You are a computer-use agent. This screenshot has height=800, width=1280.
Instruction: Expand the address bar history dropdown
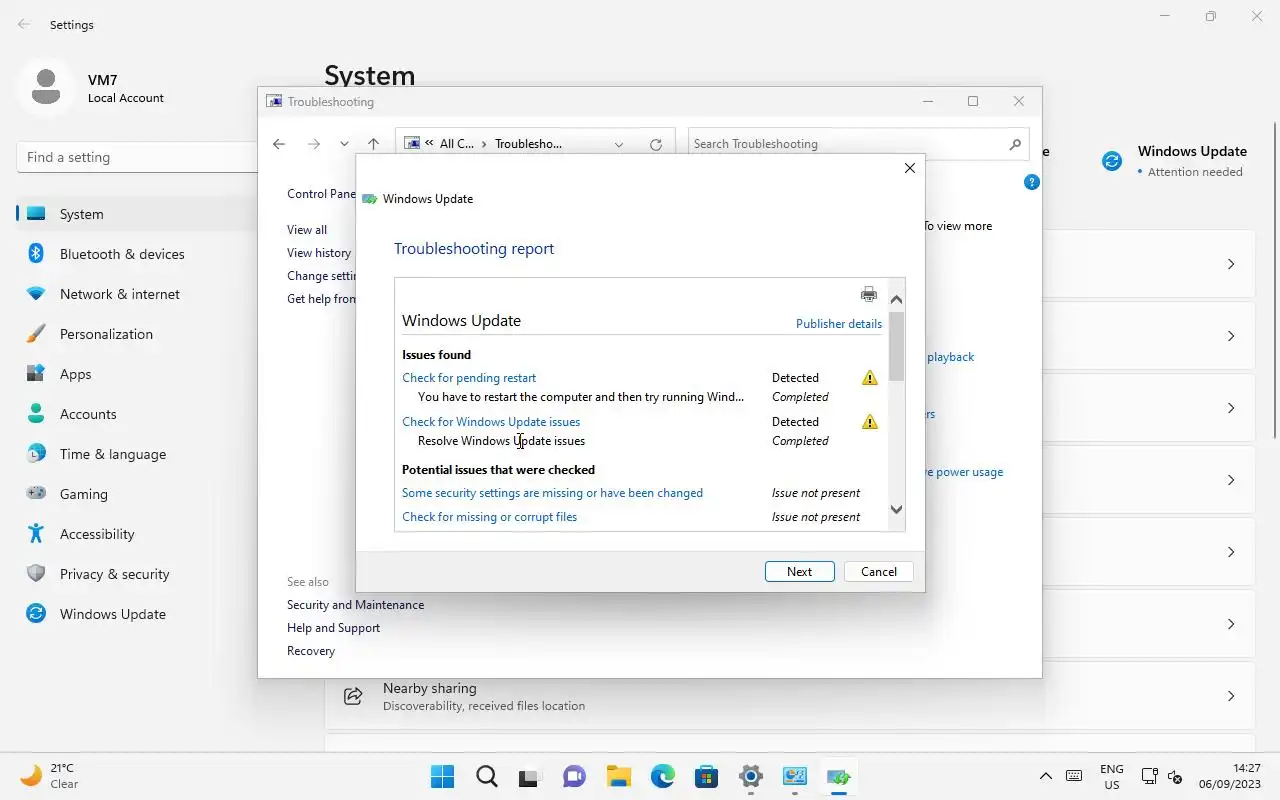coord(619,144)
